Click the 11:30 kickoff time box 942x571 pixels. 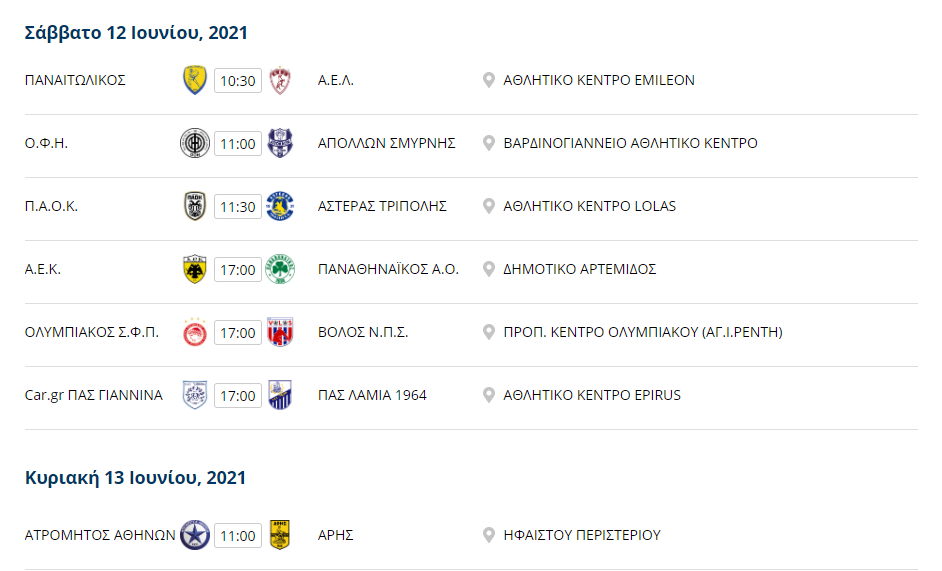click(238, 207)
